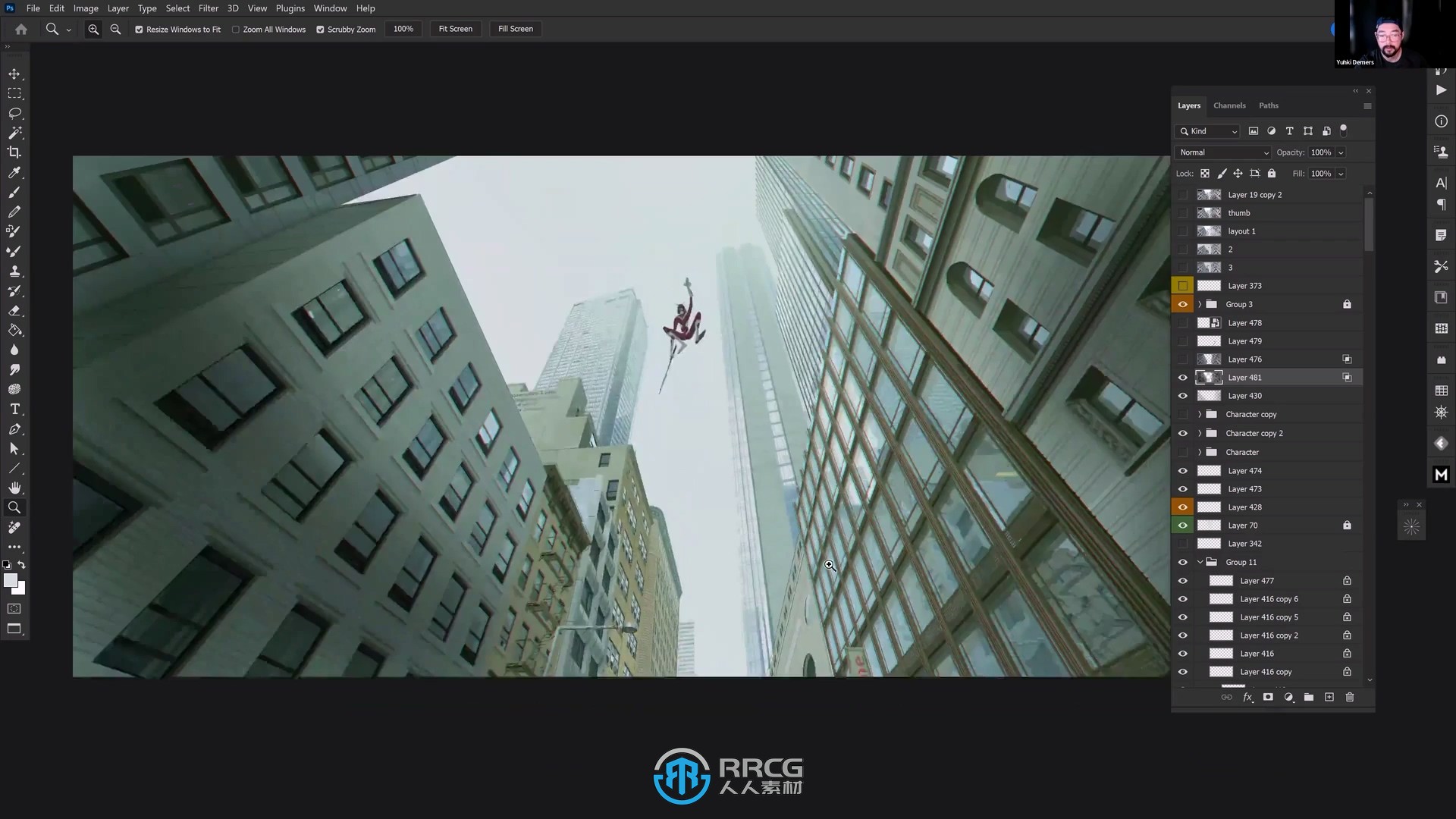Hide Layer 428 visibility eye
This screenshot has height=819, width=1456.
point(1183,507)
